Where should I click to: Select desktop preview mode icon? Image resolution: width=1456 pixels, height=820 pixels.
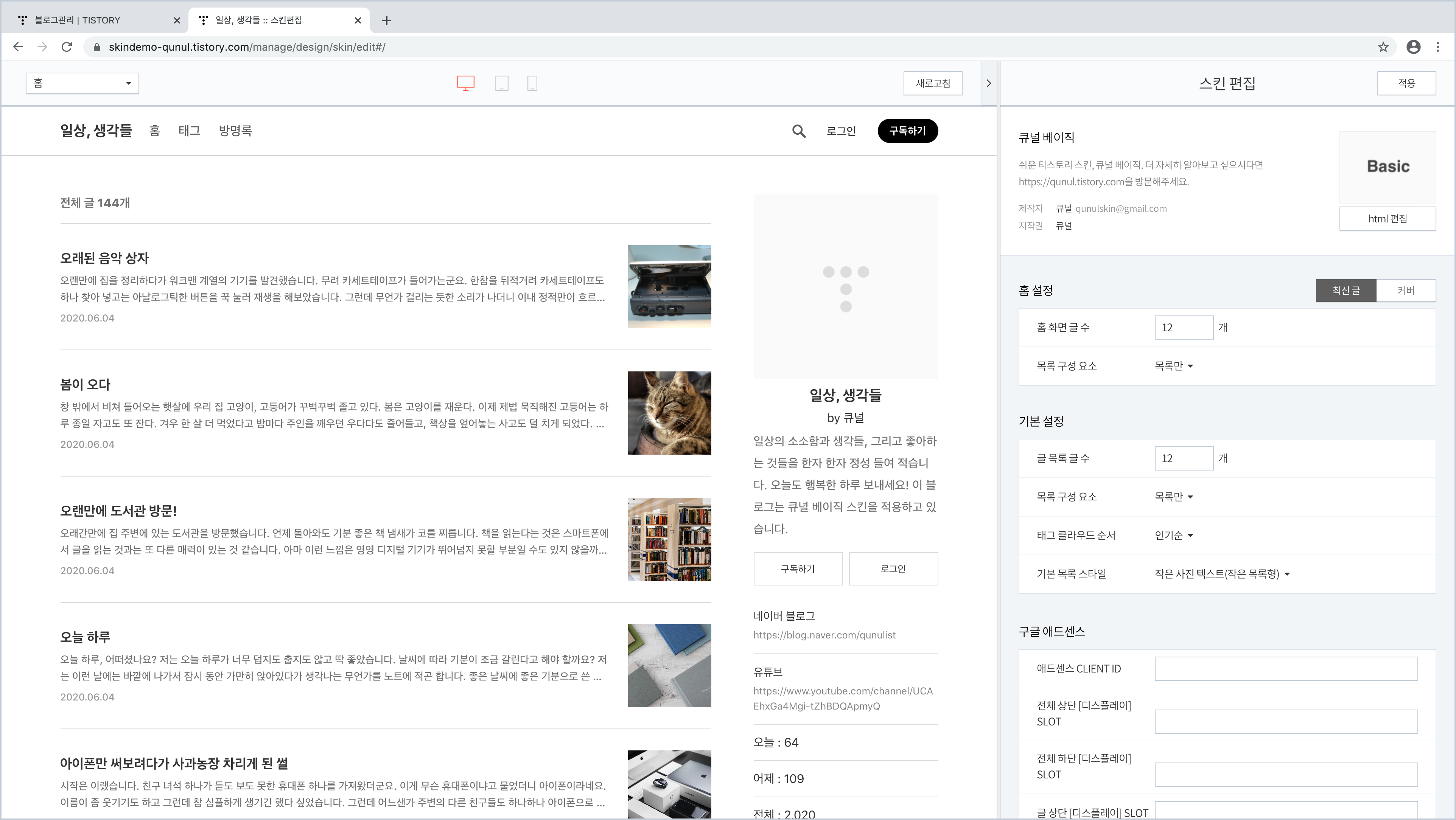coord(465,83)
